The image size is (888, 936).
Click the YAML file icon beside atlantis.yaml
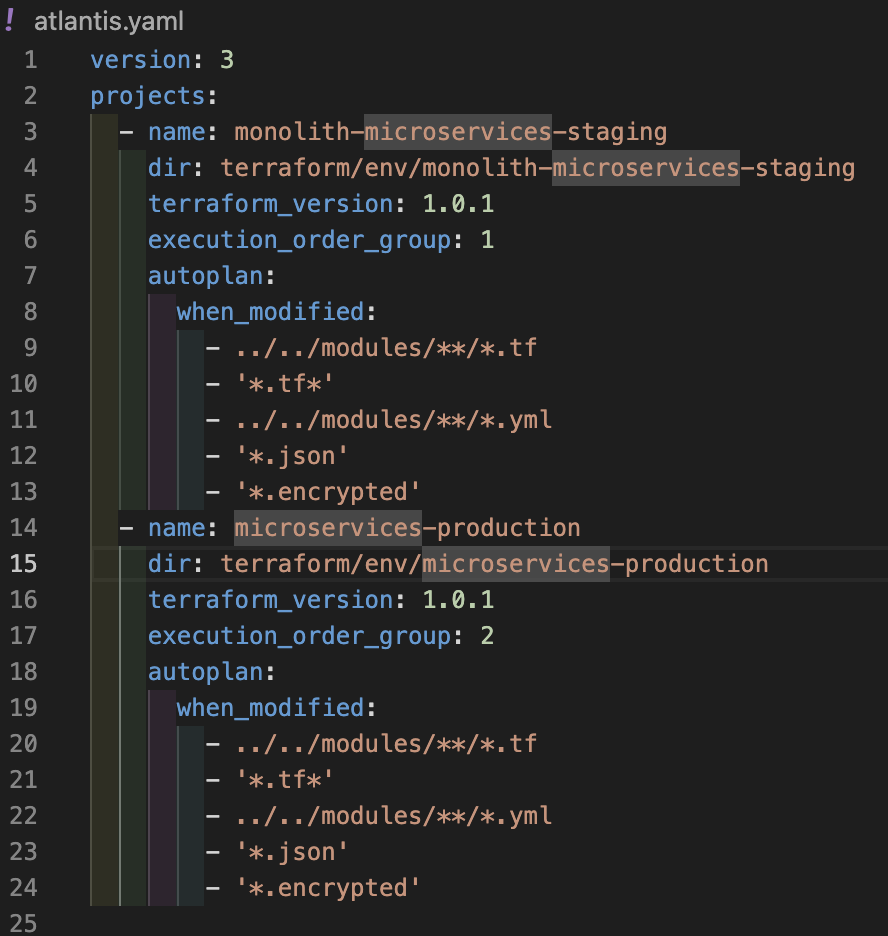click(x=9, y=20)
